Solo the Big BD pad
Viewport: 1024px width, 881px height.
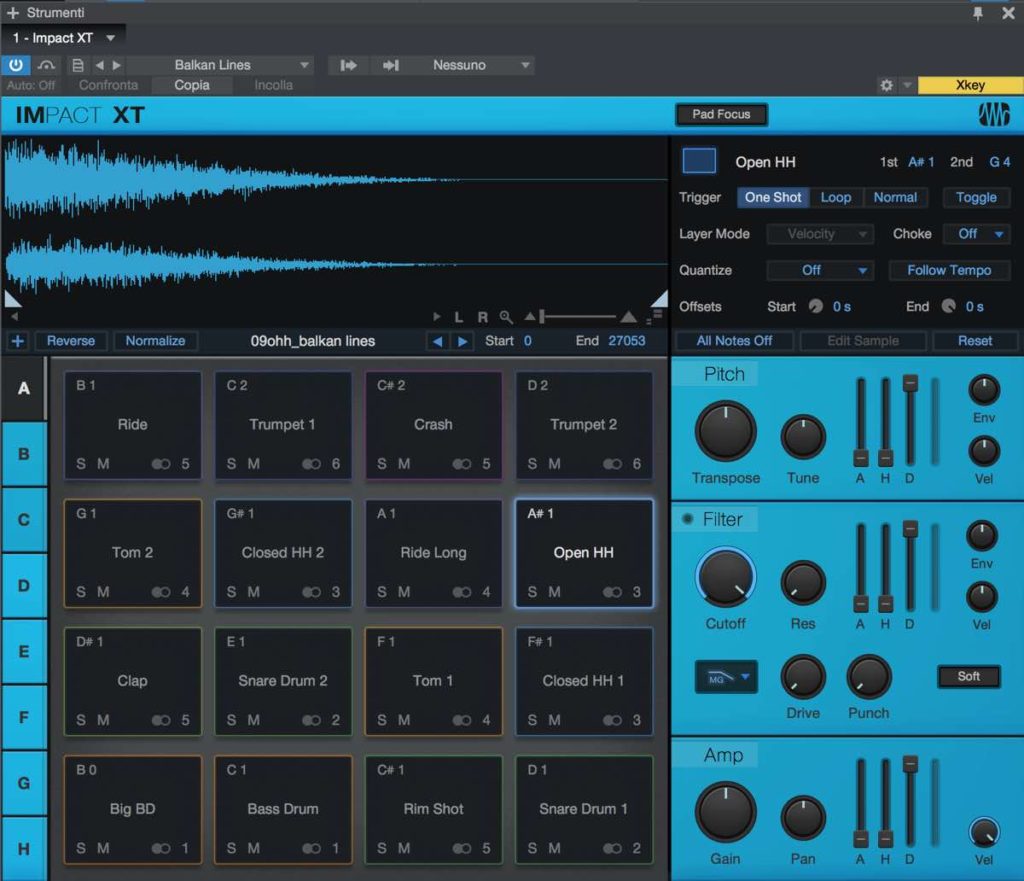click(81, 848)
